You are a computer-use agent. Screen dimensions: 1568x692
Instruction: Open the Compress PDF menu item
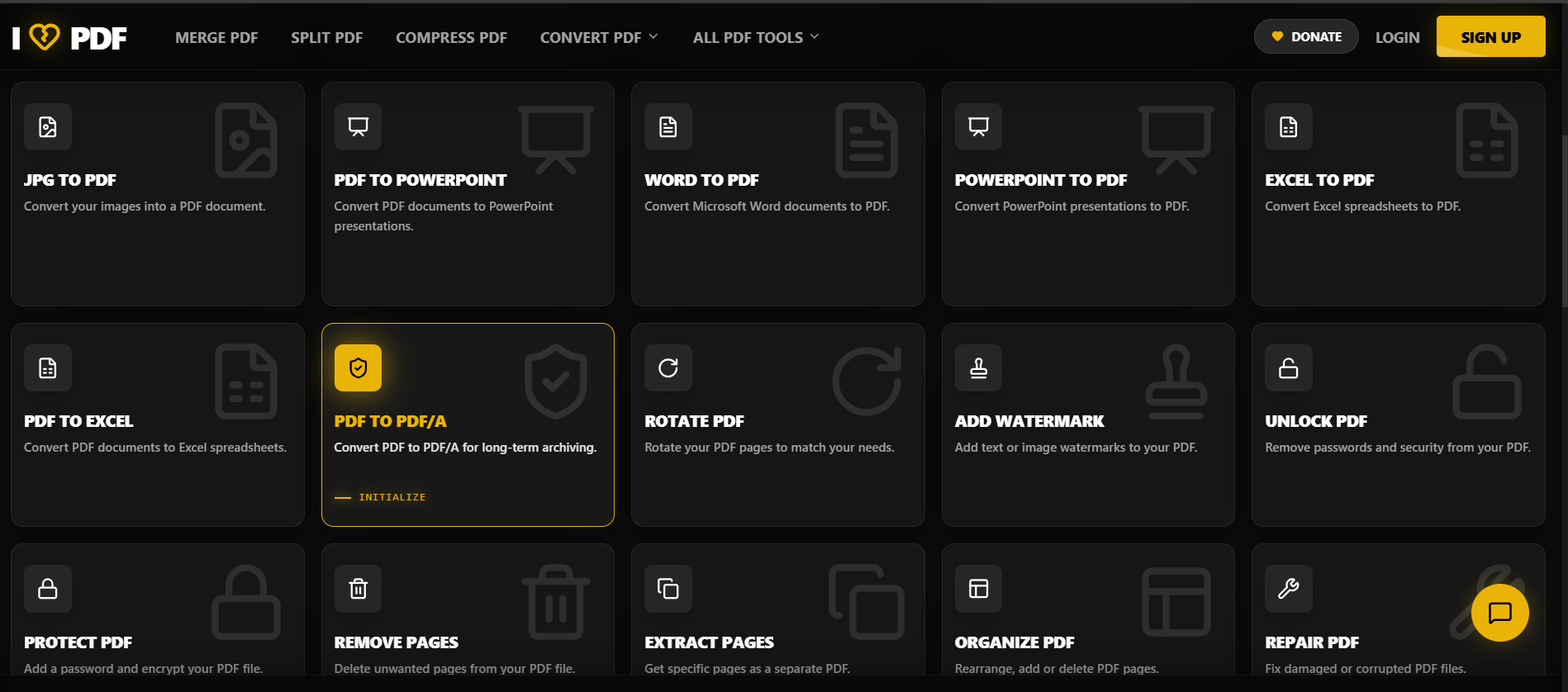point(451,37)
